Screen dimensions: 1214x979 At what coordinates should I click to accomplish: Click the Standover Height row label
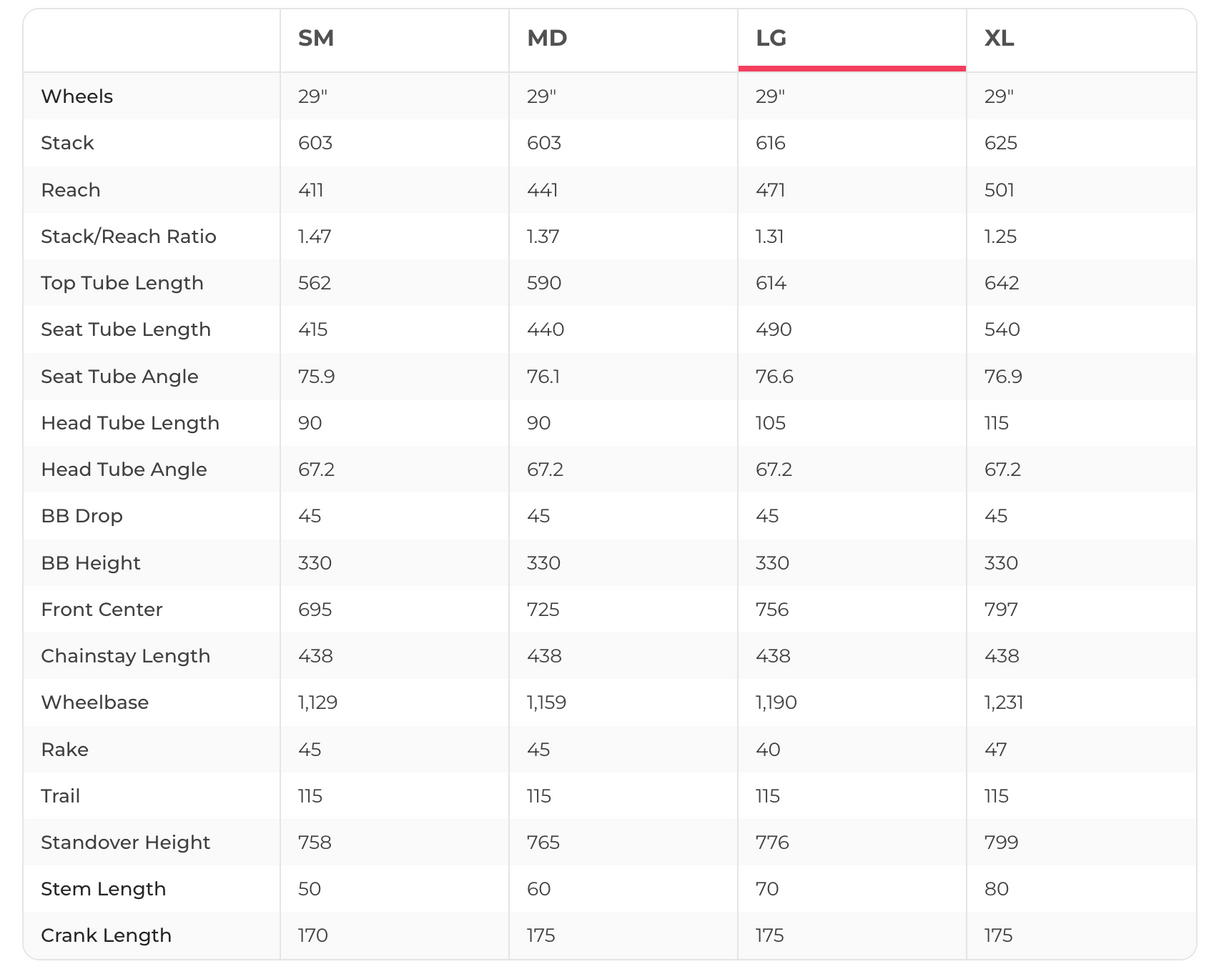tap(126, 843)
